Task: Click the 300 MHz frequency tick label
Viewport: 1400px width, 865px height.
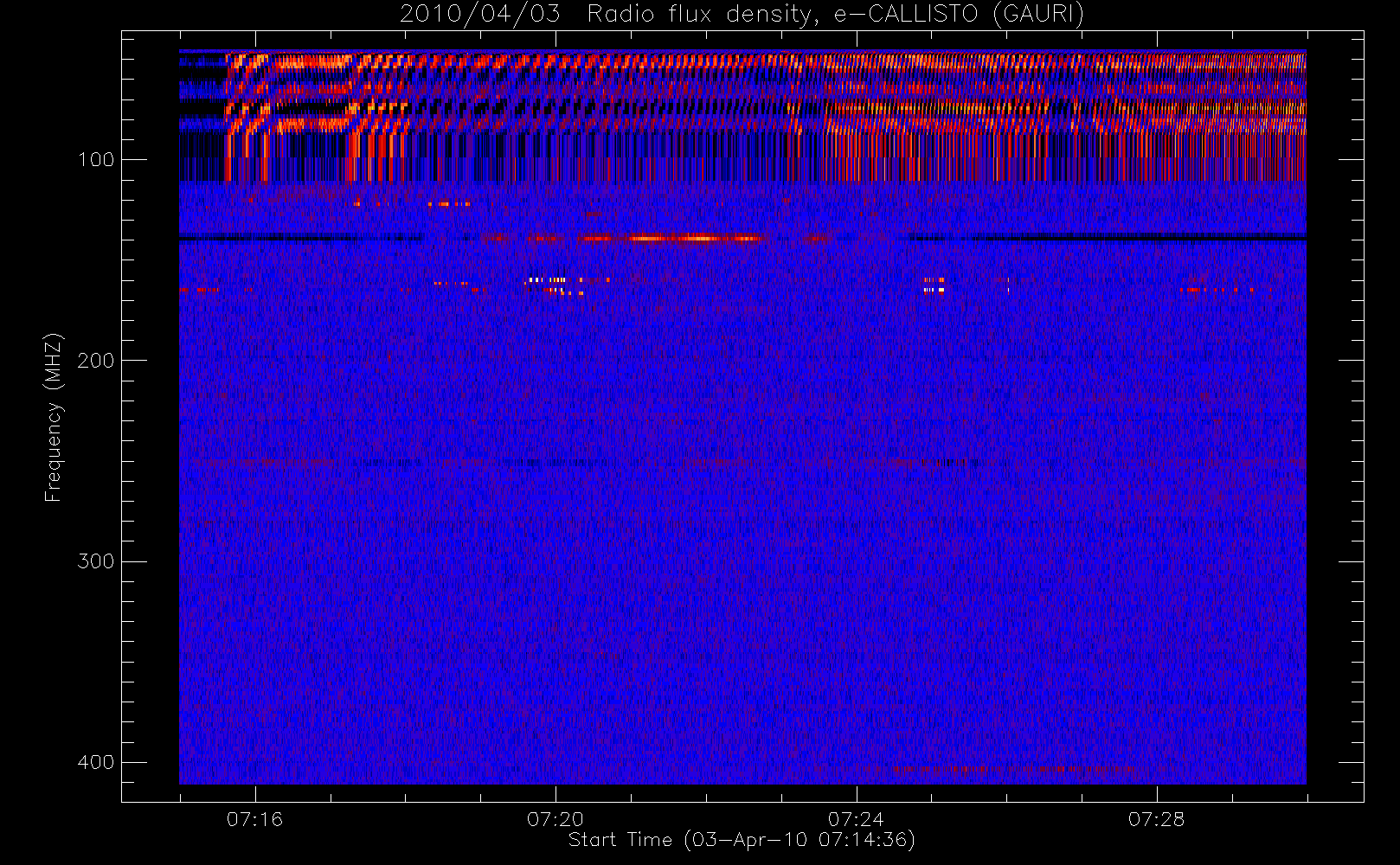Action: point(95,561)
